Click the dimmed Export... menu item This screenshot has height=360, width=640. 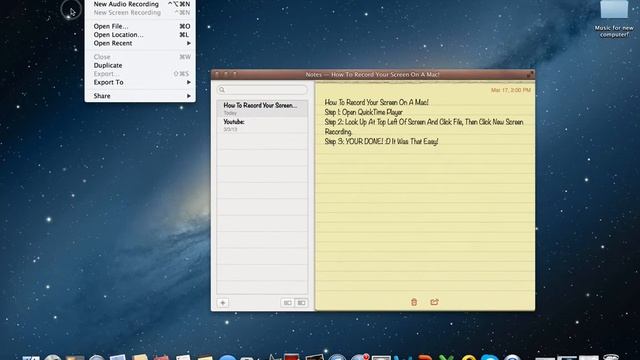click(x=140, y=74)
